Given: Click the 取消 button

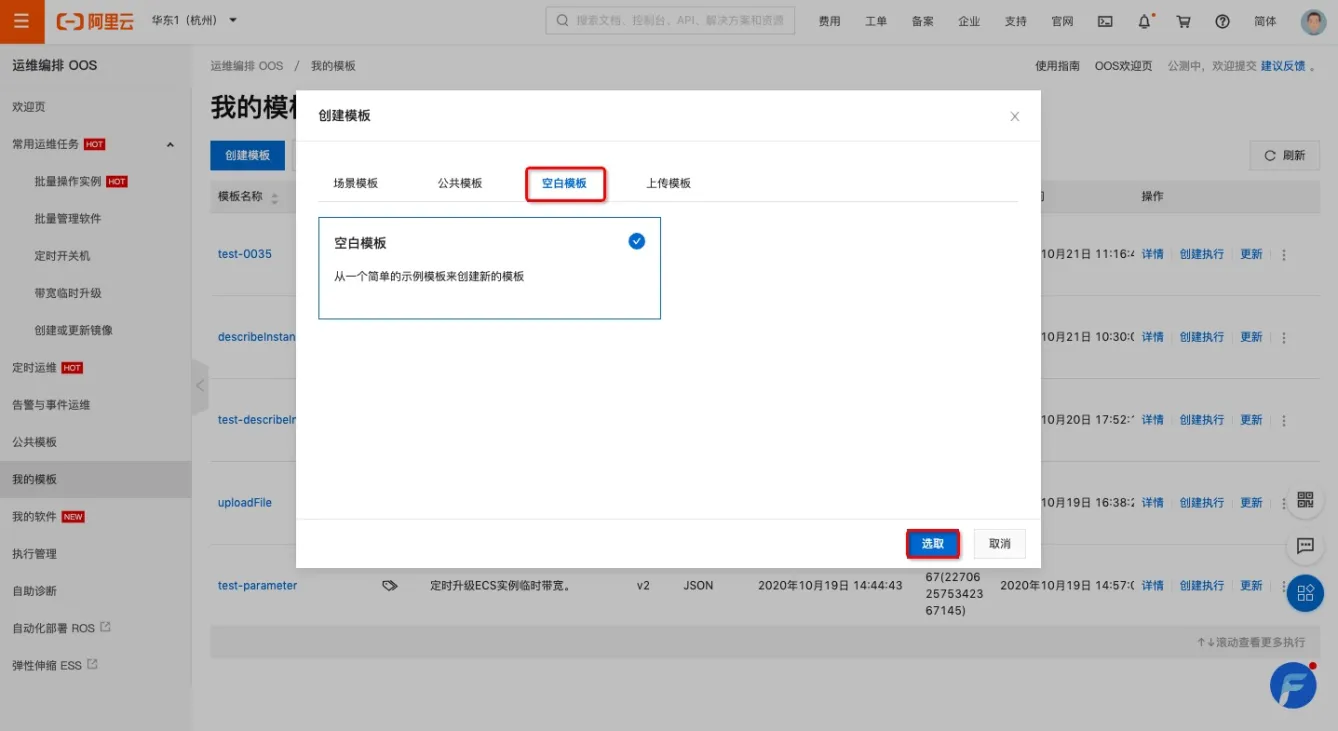Looking at the screenshot, I should point(1000,543).
